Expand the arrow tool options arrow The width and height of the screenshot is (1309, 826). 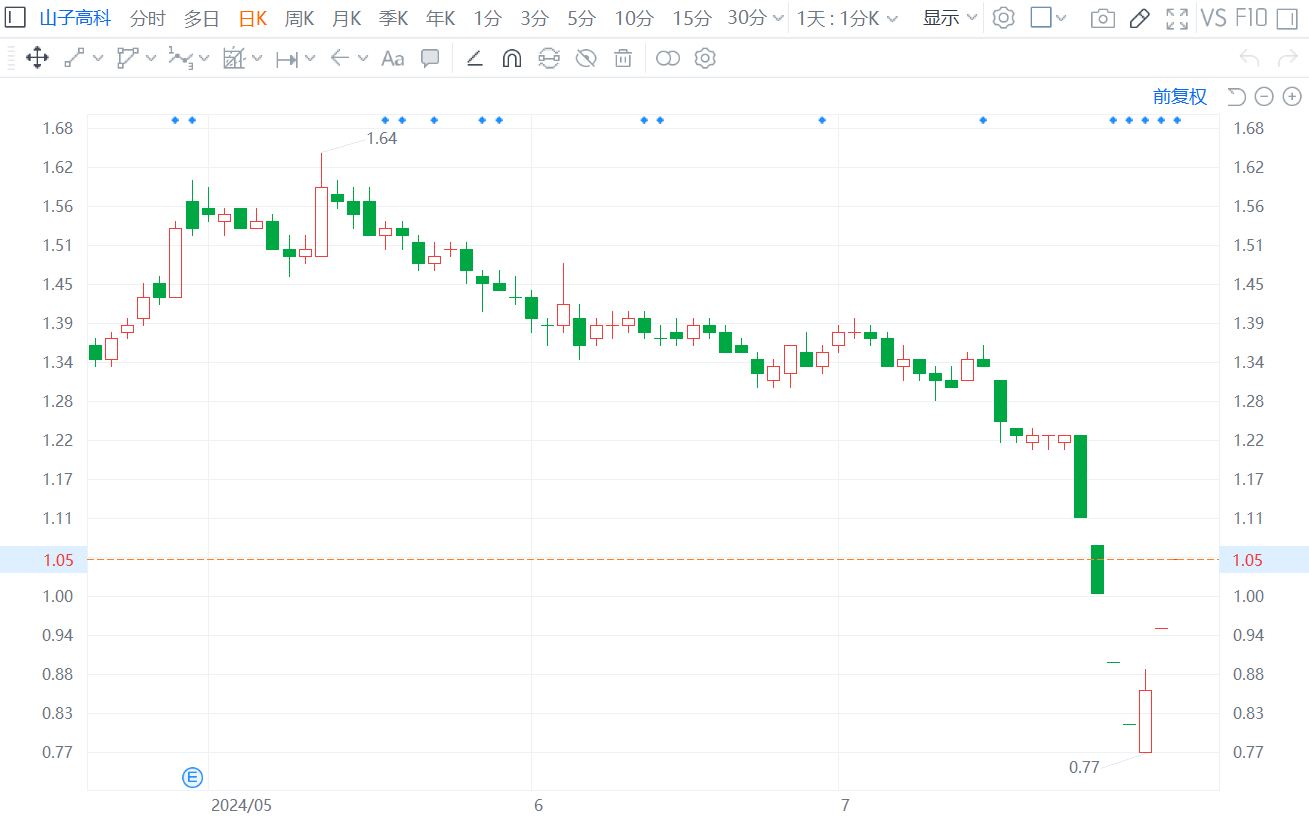tap(362, 58)
